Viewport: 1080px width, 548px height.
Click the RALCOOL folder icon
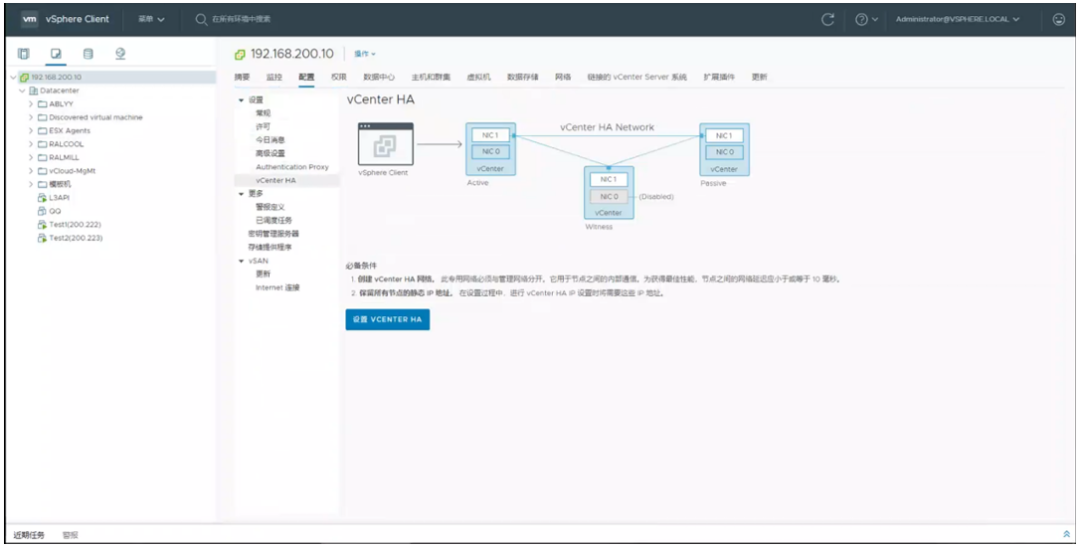pyautogui.click(x=42, y=144)
